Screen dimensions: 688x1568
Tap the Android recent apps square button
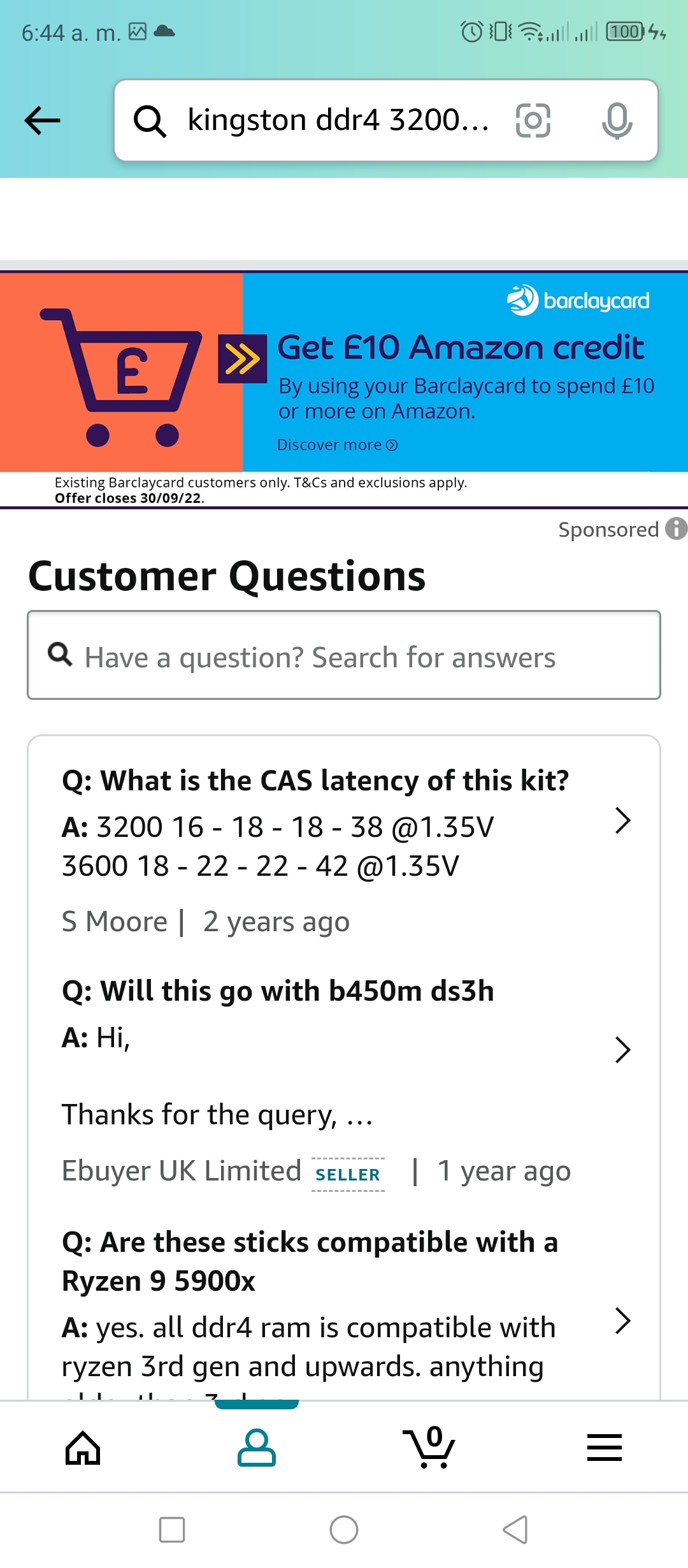(172, 1530)
